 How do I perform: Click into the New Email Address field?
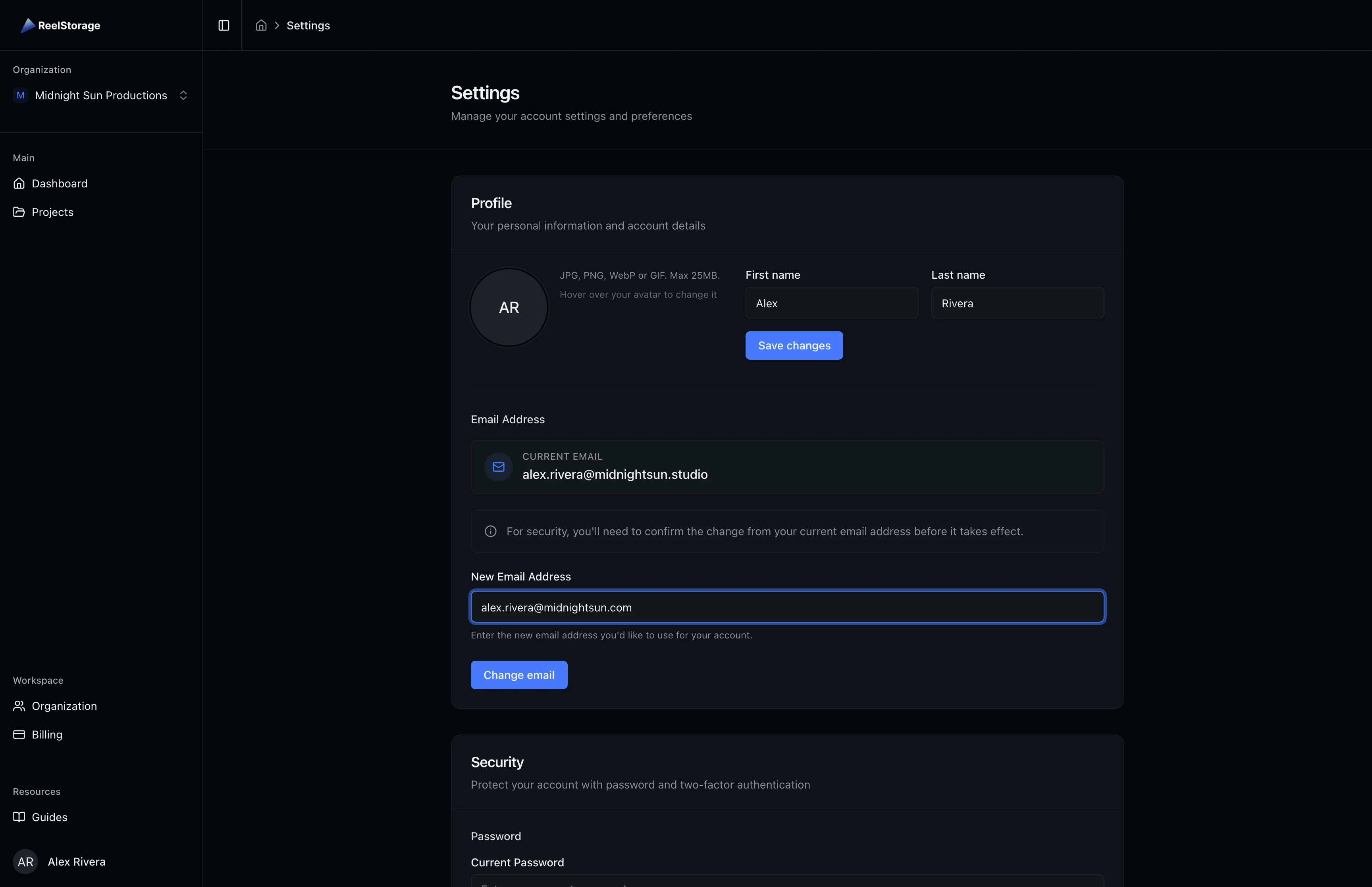(x=787, y=607)
